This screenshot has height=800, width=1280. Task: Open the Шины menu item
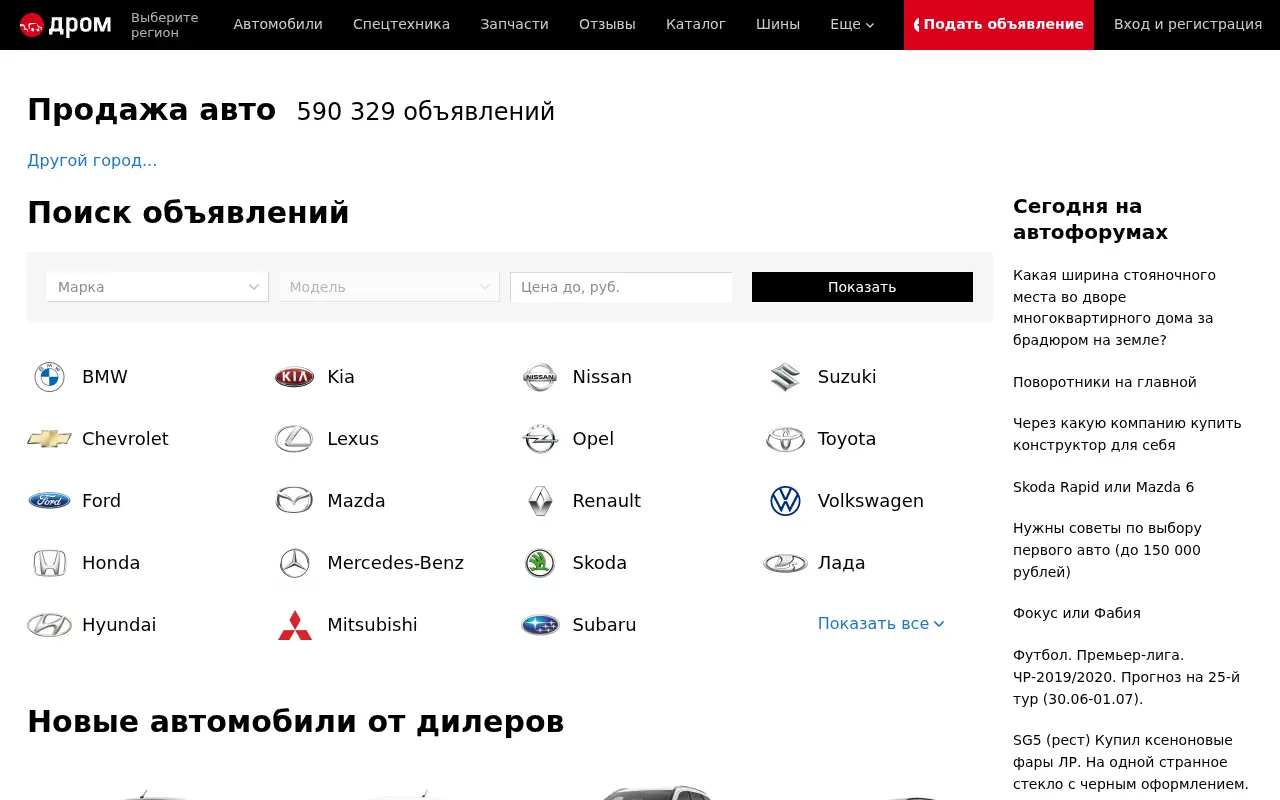[778, 25]
